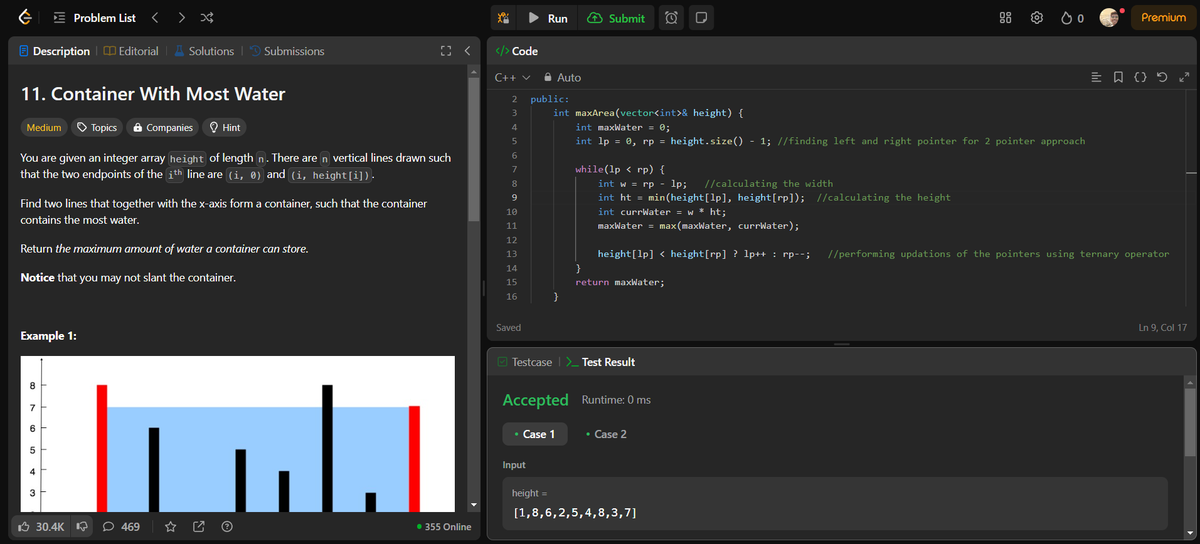Click the debugger bug icon
This screenshot has width=1200, height=544.
pyautogui.click(x=505, y=18)
